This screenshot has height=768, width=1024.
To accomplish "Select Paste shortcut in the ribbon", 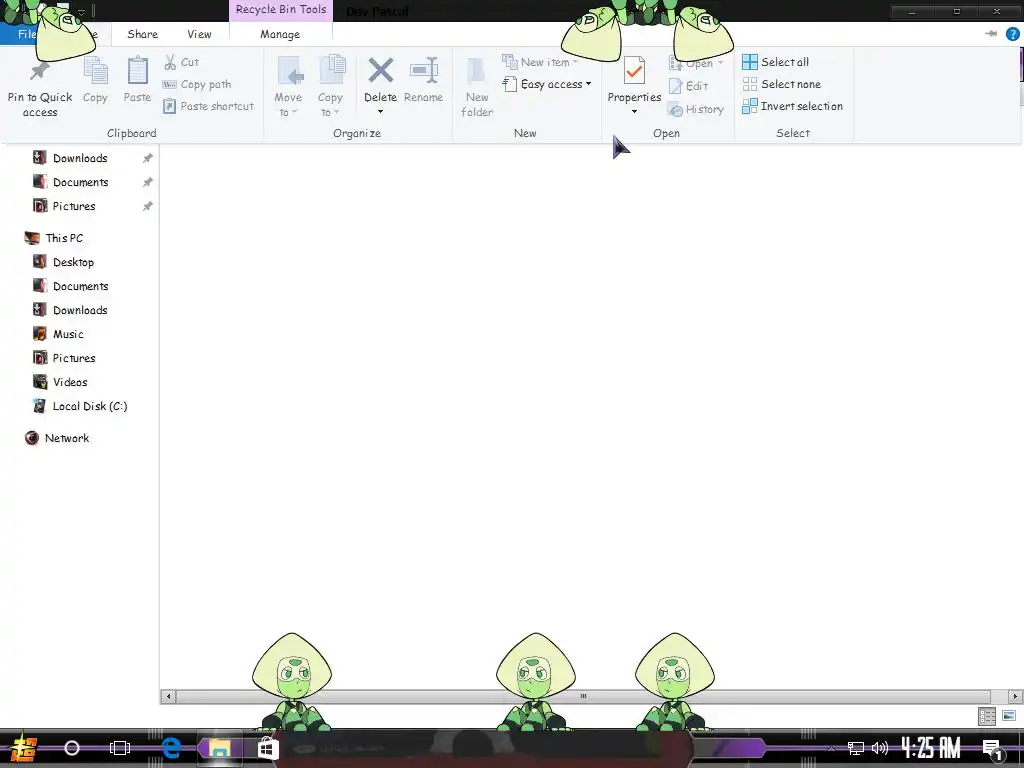I will pos(208,106).
